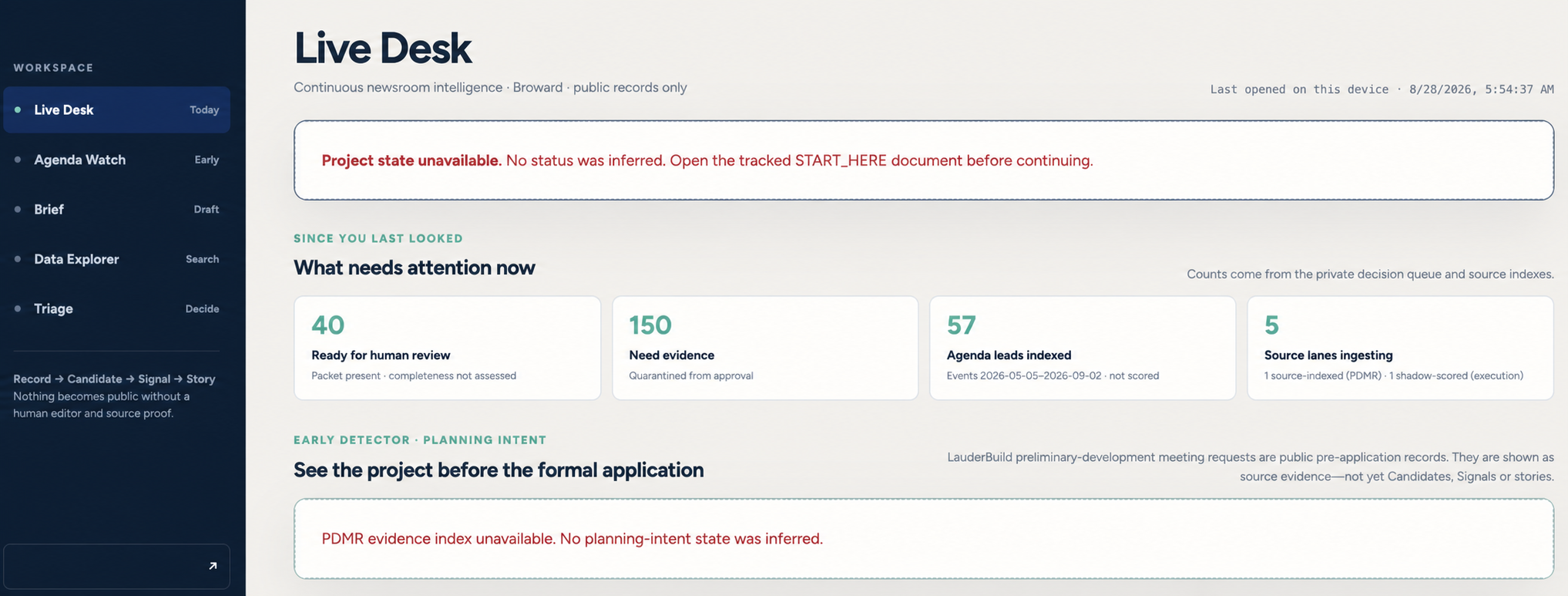
Task: Go to Agenda Watch in the sidebar
Action: click(117, 160)
